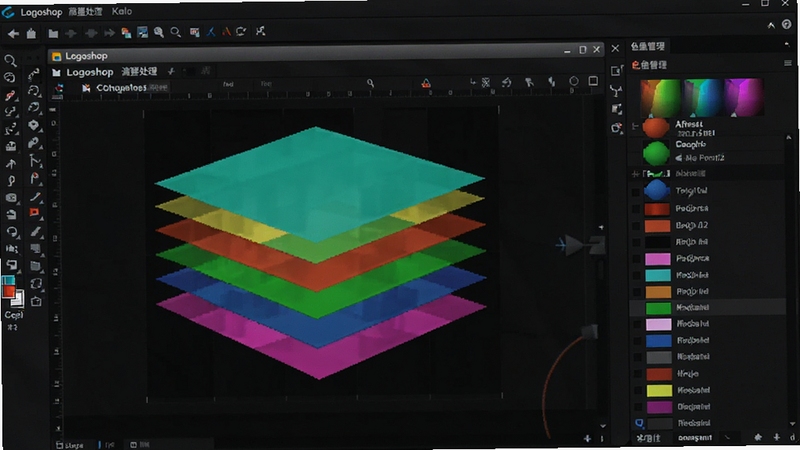
Task: Click the square icon right of the circle icon
Action: click(x=593, y=81)
